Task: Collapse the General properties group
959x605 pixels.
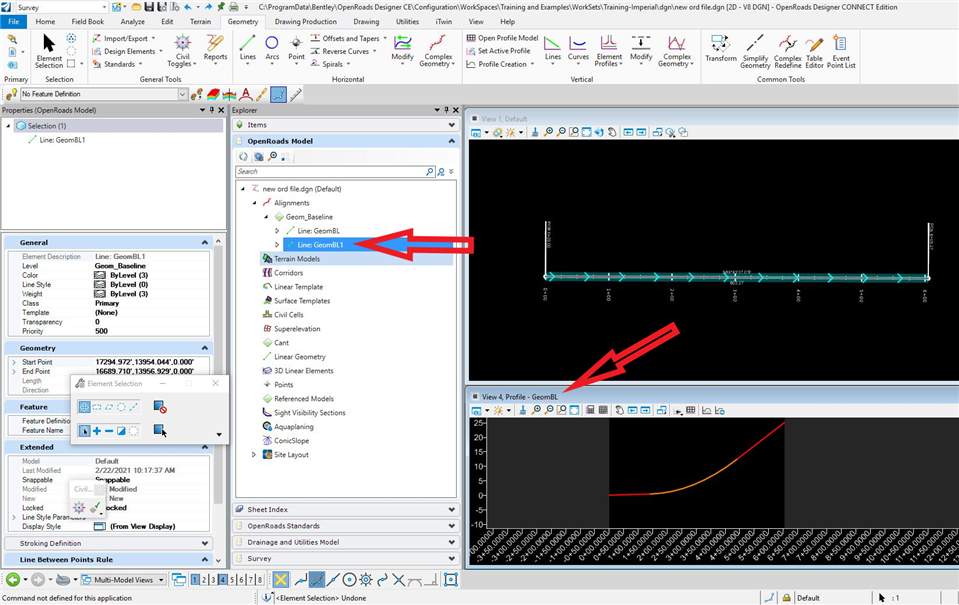Action: [x=204, y=243]
